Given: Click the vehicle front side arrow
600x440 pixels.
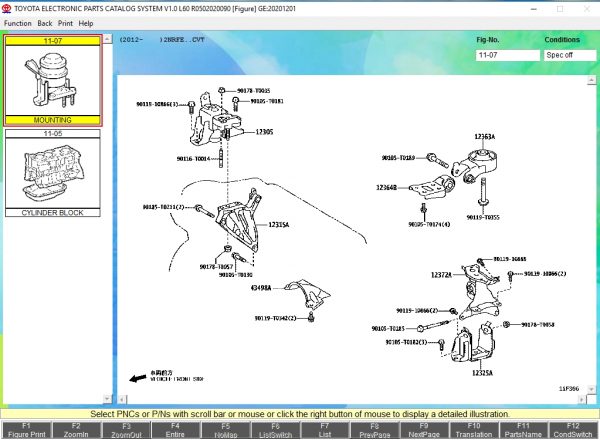Looking at the screenshot, I should pyautogui.click(x=138, y=378).
